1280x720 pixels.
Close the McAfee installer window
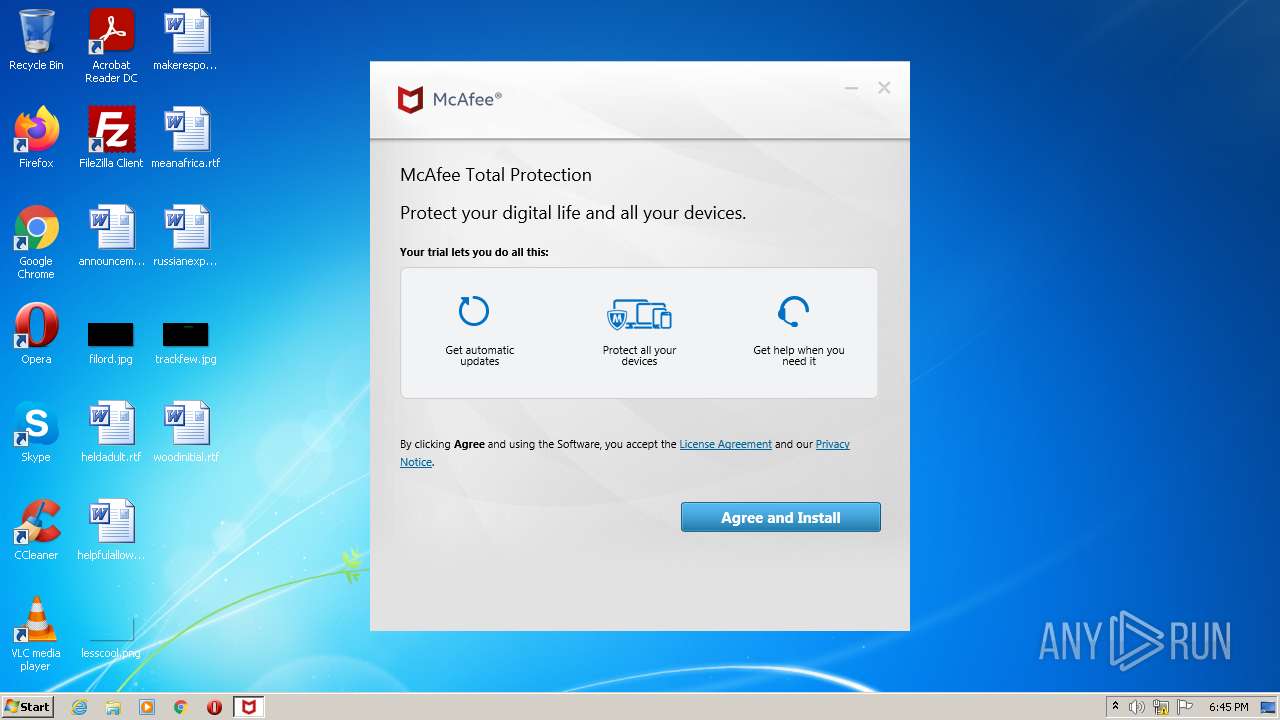884,88
